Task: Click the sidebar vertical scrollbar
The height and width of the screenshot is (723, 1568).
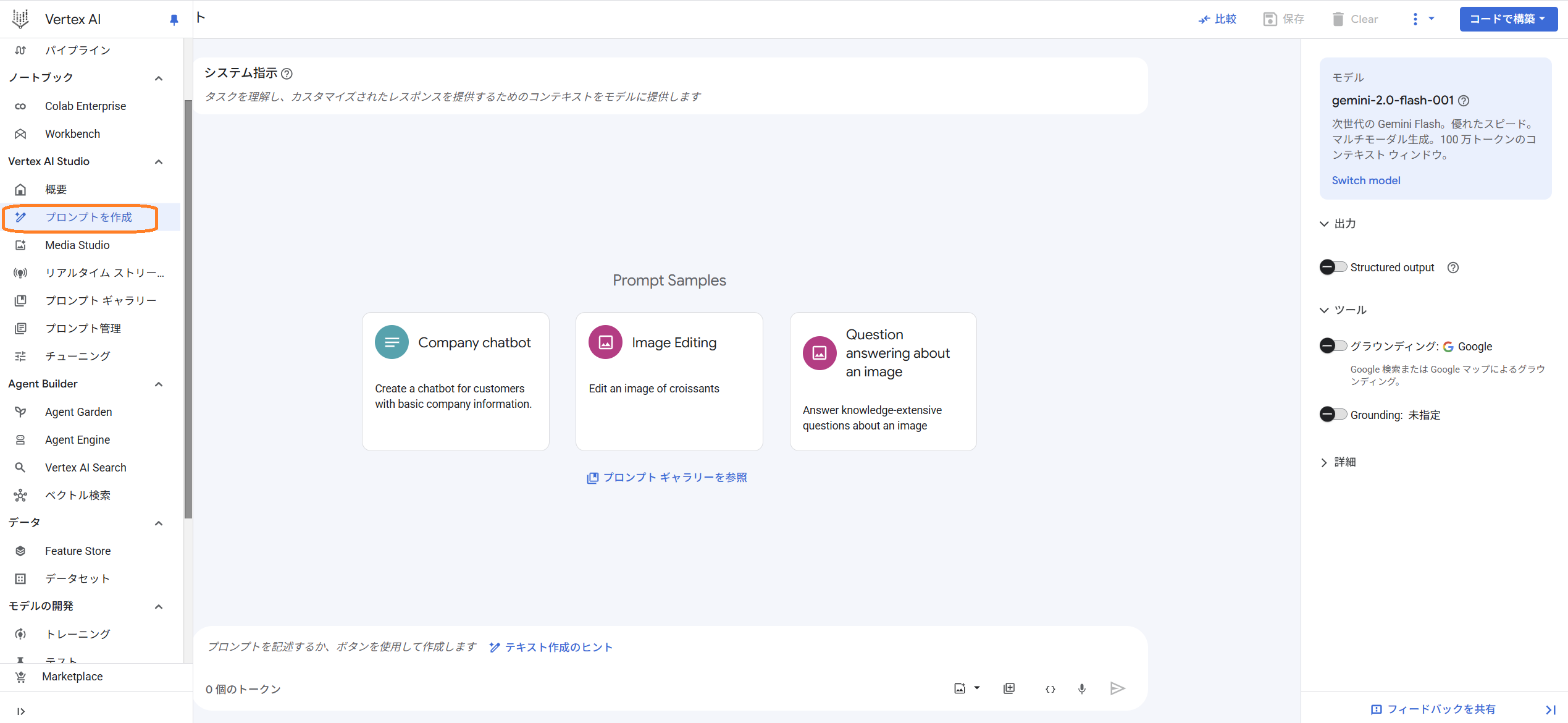Action: tap(188, 309)
